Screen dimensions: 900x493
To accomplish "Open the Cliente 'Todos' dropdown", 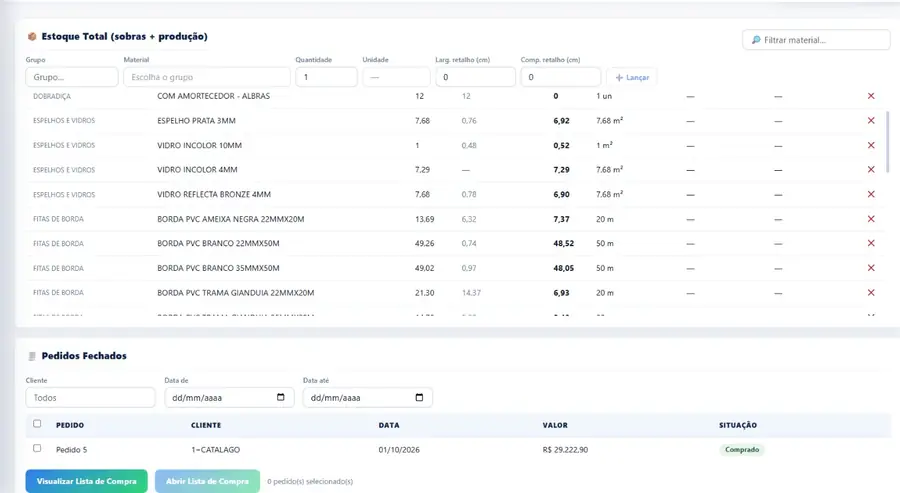I will click(x=90, y=397).
